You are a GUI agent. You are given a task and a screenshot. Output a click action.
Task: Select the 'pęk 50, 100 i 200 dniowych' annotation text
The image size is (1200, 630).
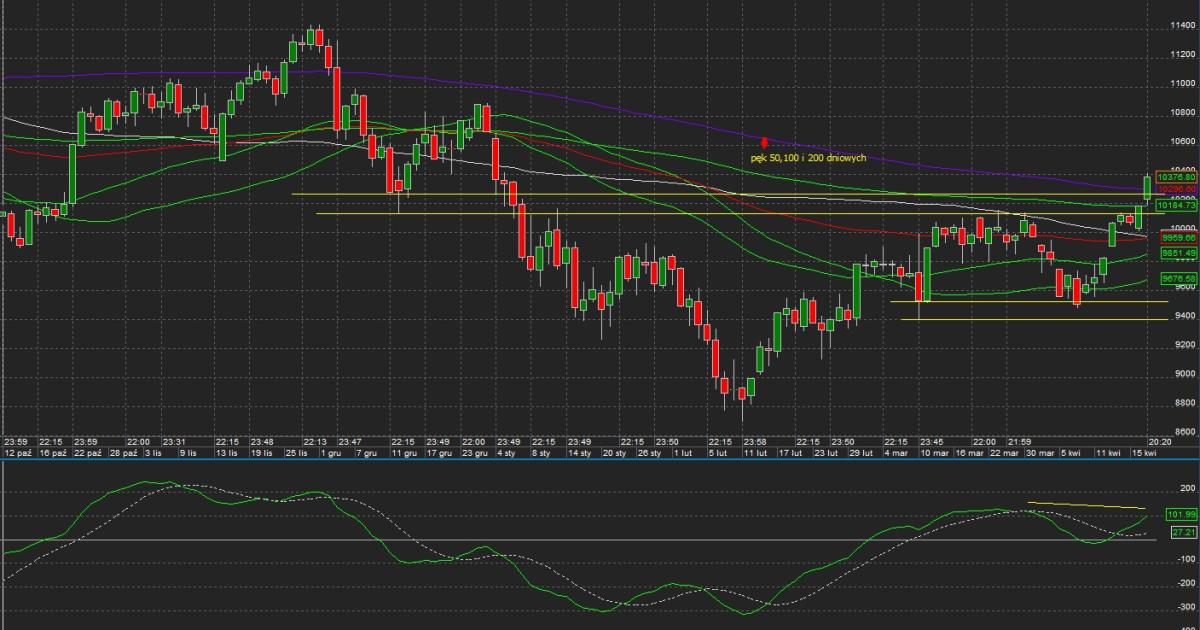pos(808,158)
